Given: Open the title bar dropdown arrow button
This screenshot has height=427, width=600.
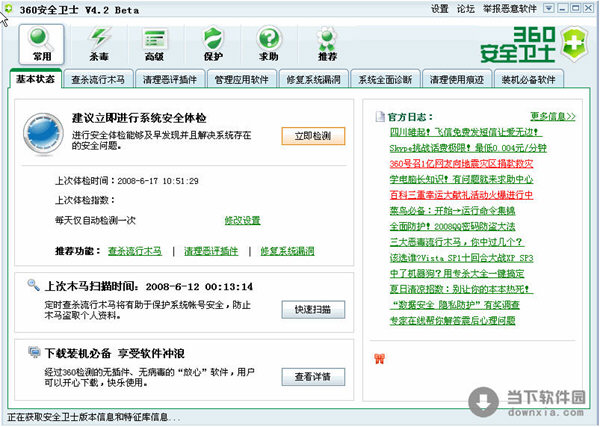Looking at the screenshot, I should pyautogui.click(x=549, y=8).
